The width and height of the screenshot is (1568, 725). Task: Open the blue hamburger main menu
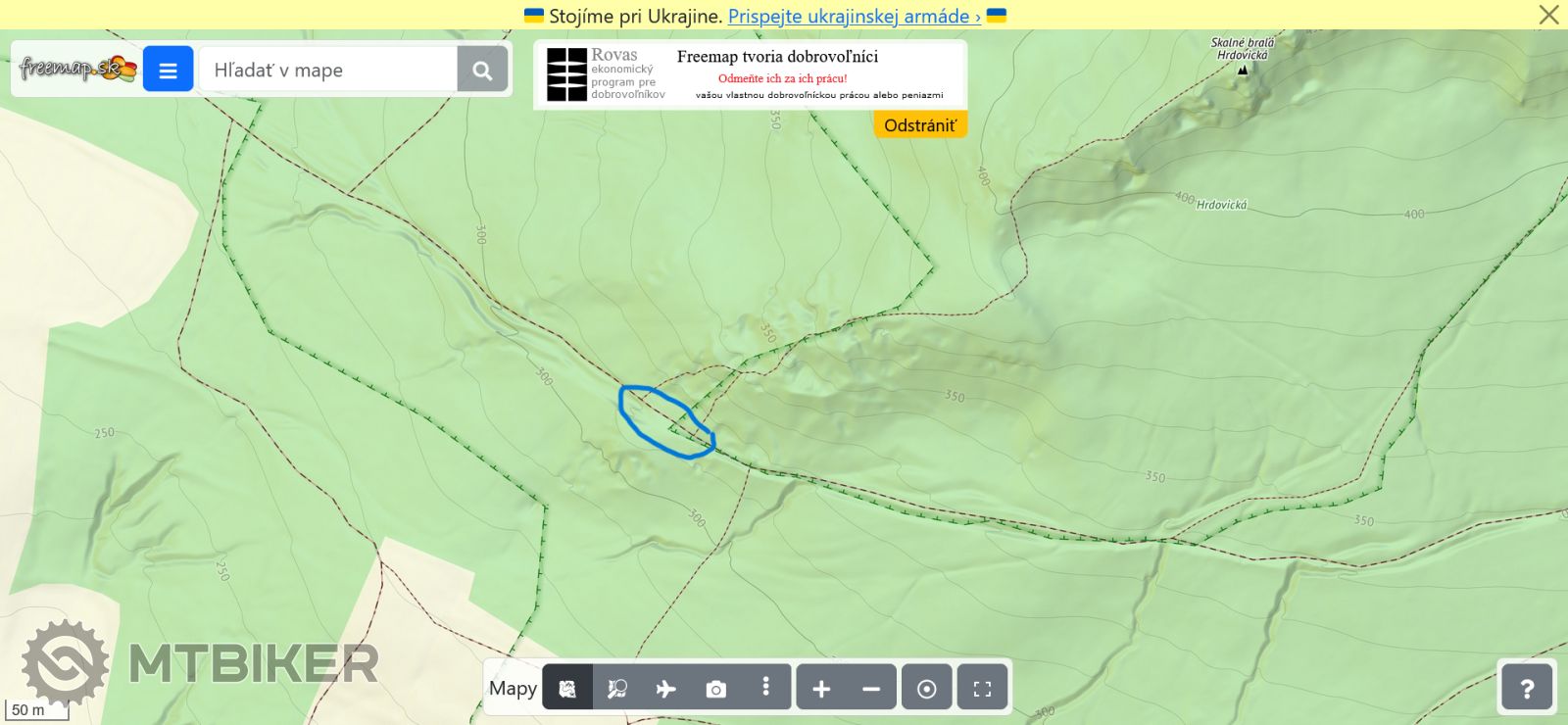pos(168,70)
